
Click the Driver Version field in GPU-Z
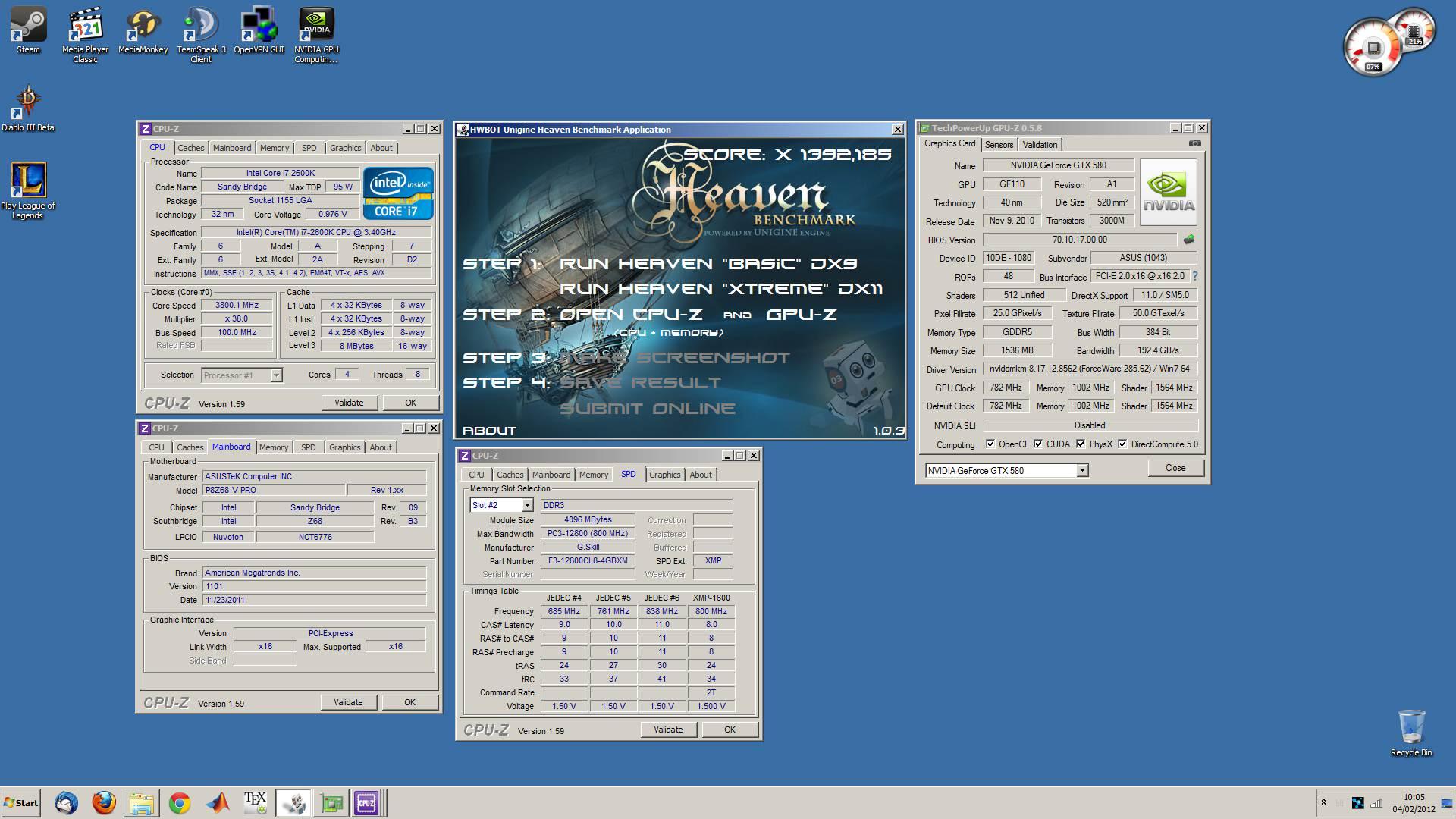(x=1090, y=369)
